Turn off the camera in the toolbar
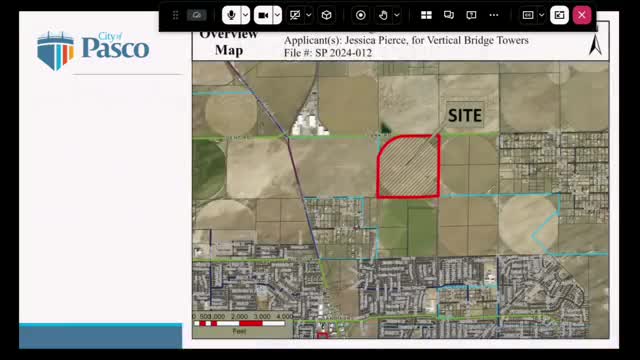640x360 pixels. 263,15
